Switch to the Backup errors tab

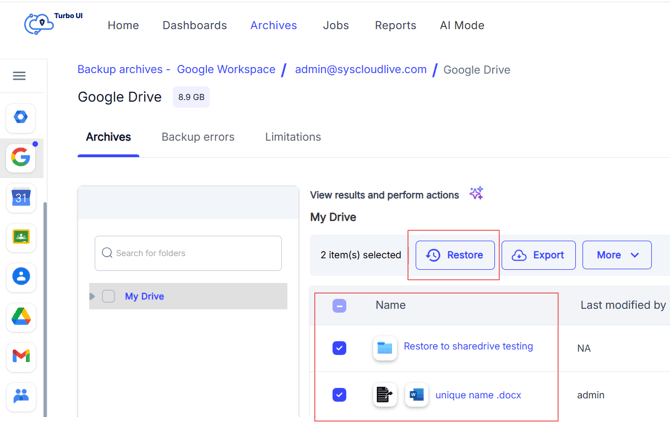coord(198,137)
